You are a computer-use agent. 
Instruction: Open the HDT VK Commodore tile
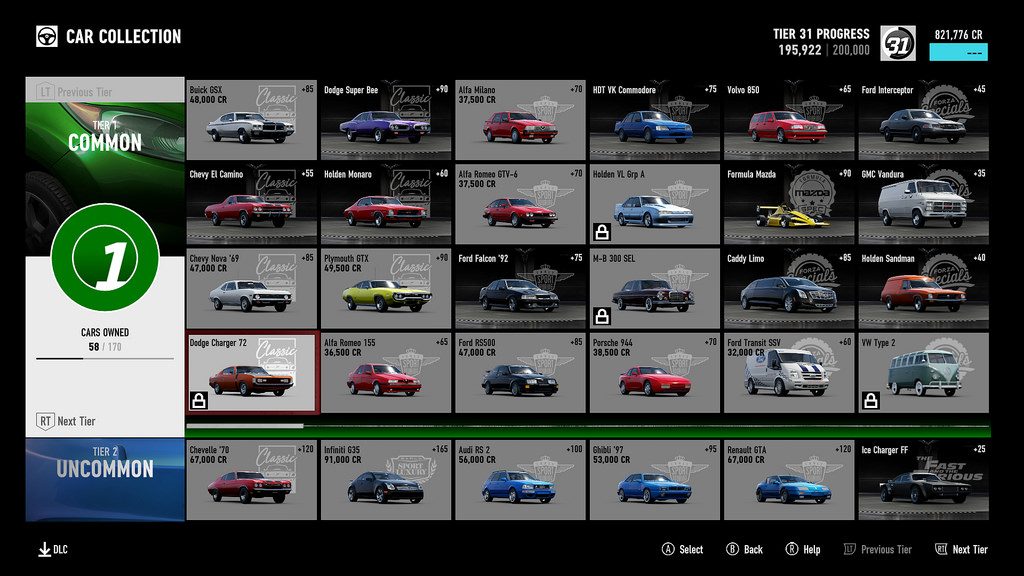(655, 120)
